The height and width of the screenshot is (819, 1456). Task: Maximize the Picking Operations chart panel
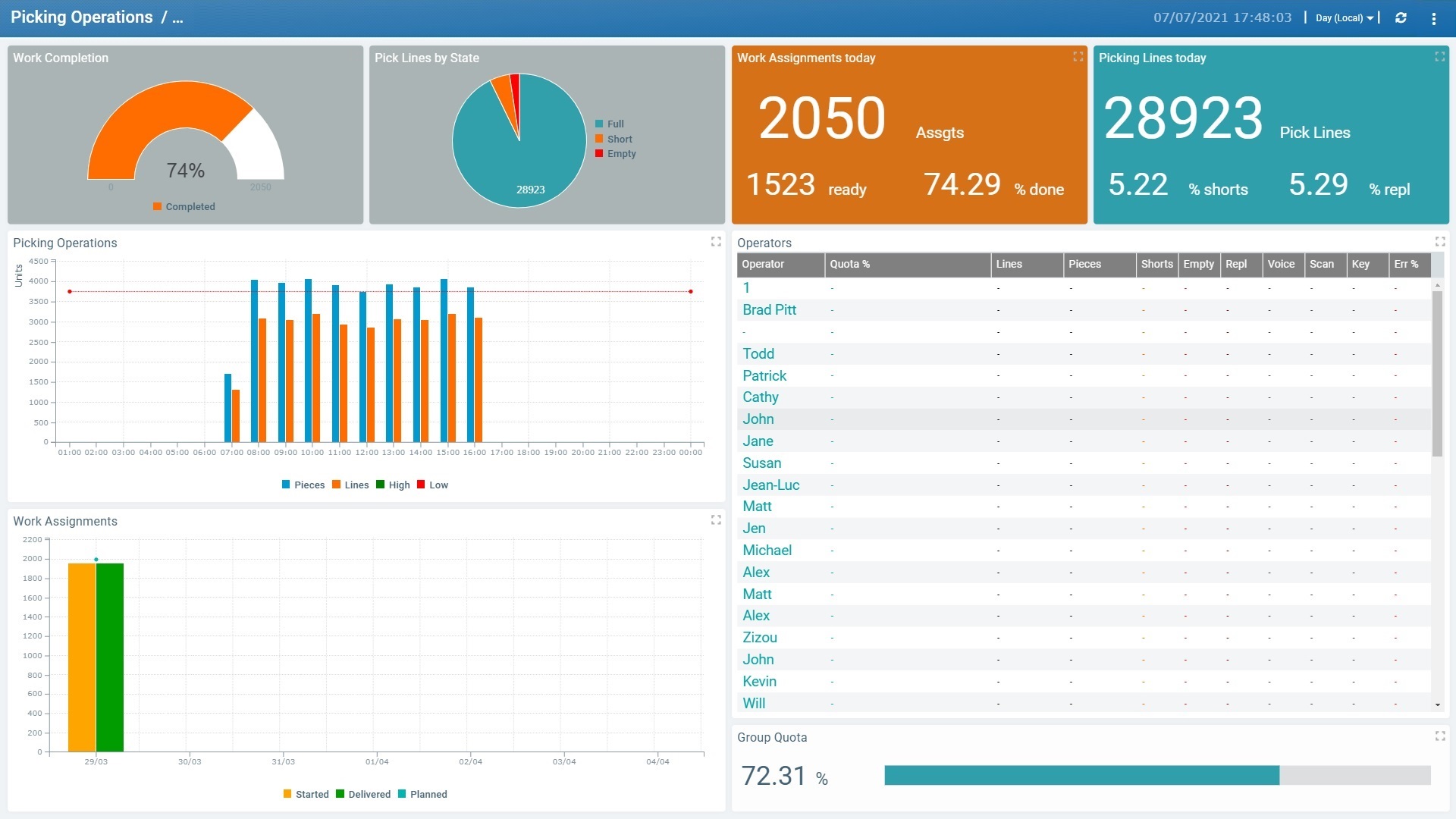point(715,242)
